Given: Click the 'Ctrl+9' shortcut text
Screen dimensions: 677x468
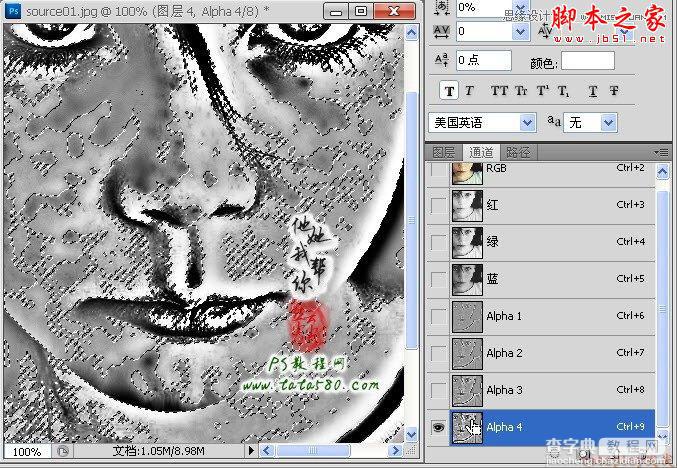Looking at the screenshot, I should coord(630,427).
